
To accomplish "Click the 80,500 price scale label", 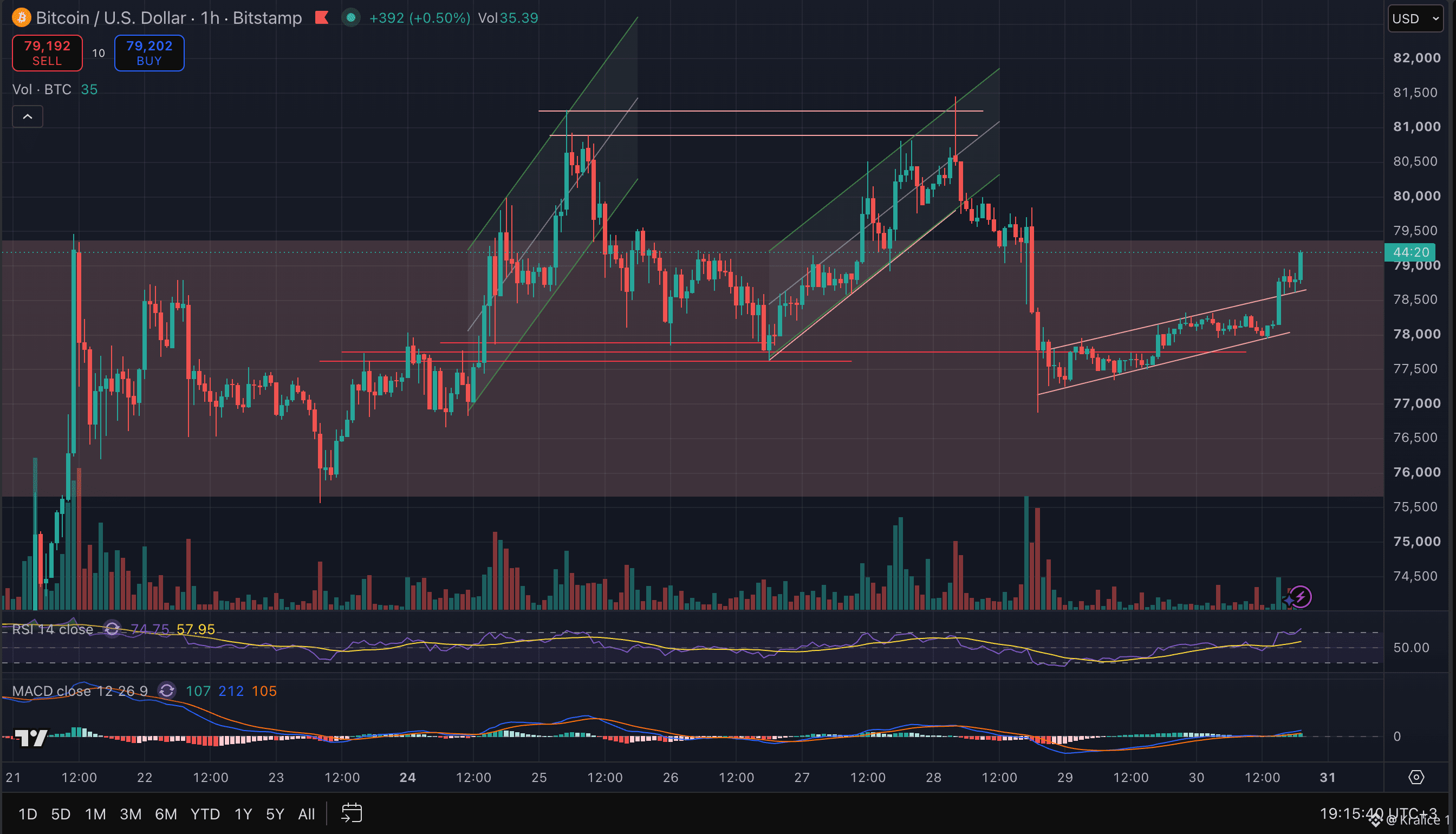I will coord(1415,161).
